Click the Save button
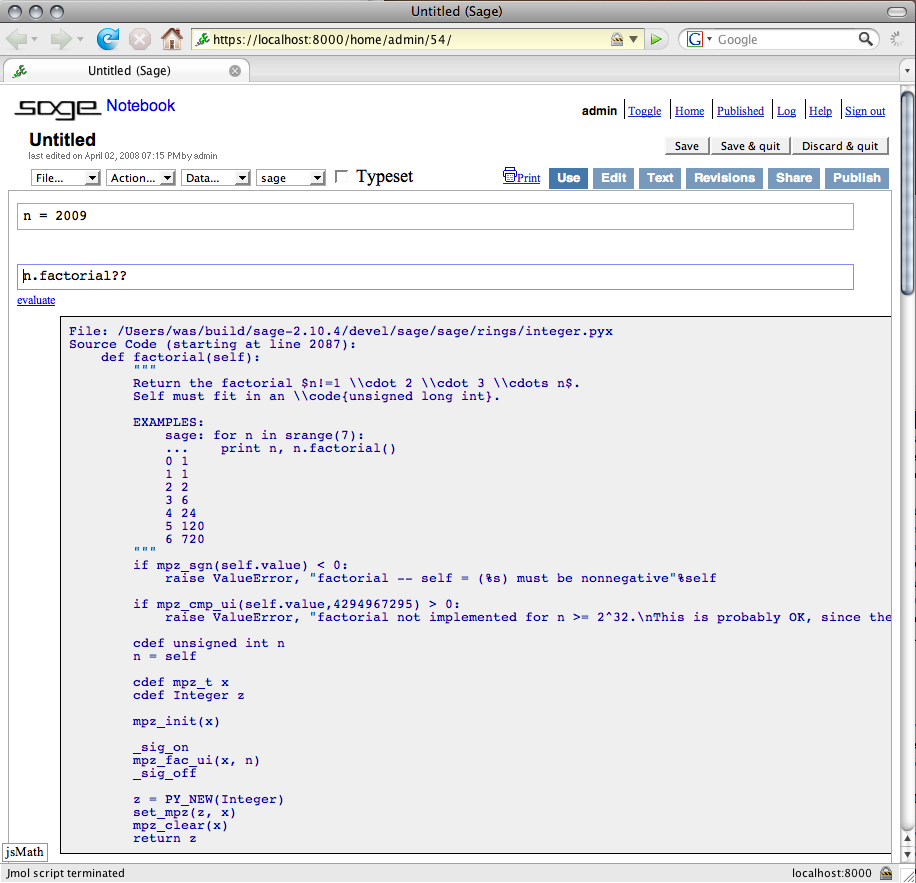The width and height of the screenshot is (916, 883). 686,146
